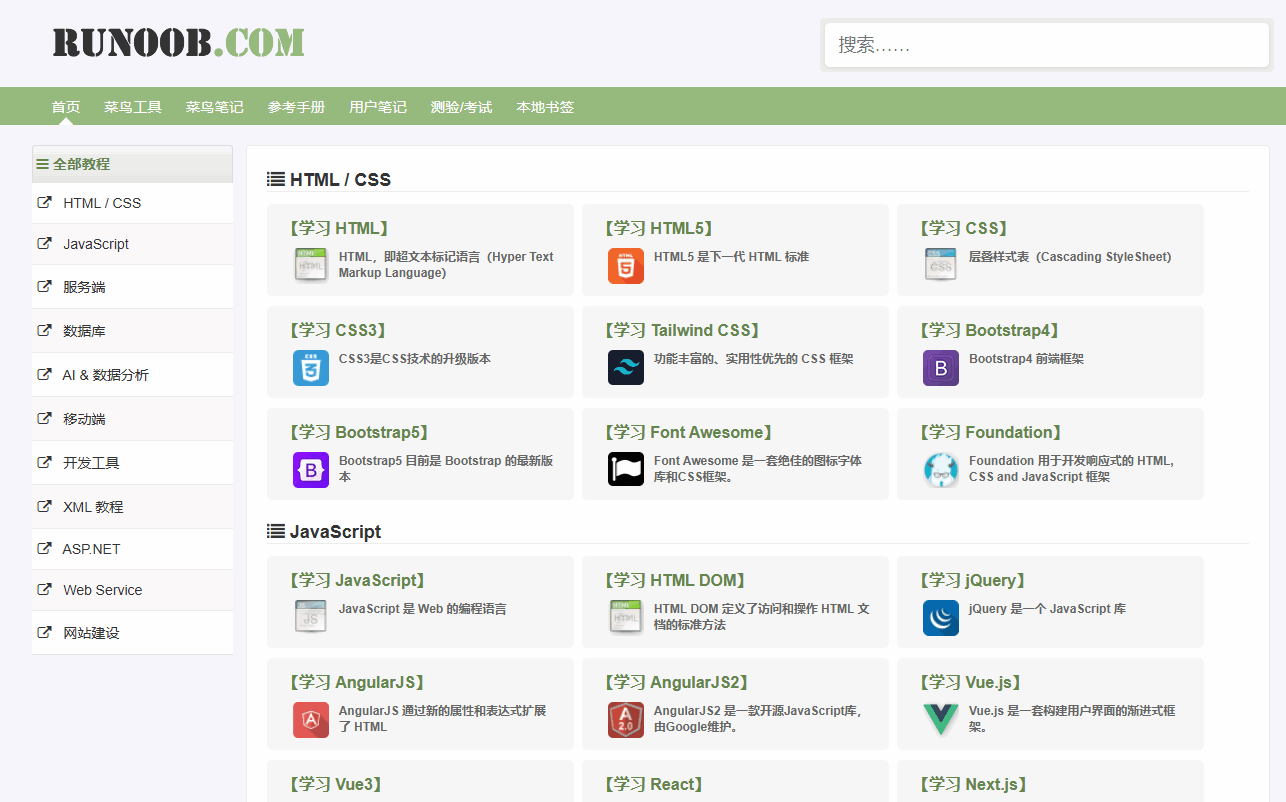Click the blue CSS3 shield icon
Viewport: 1286px width, 802px height.
(311, 368)
